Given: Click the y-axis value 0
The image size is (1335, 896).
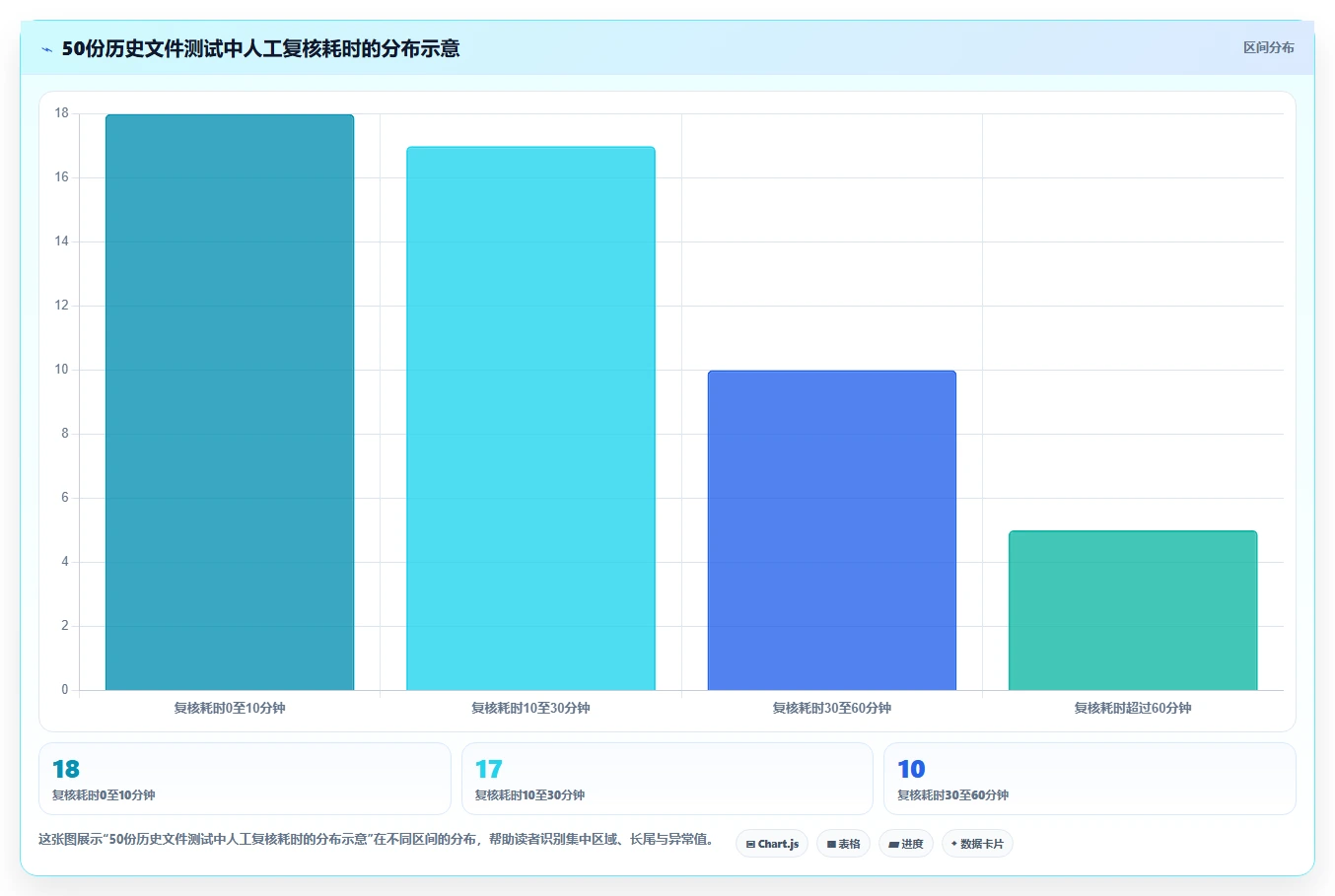Looking at the screenshot, I should [65, 690].
